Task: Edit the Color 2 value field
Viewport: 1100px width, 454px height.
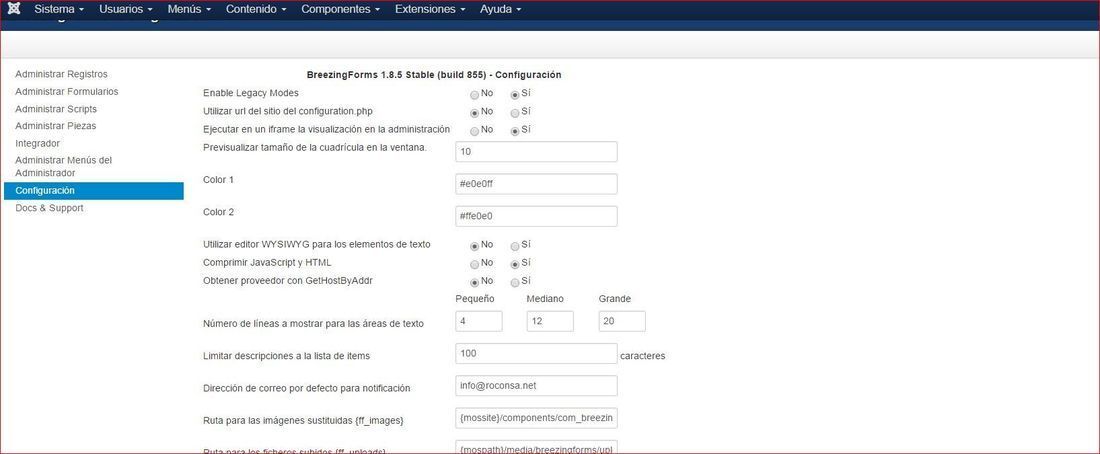Action: point(536,216)
